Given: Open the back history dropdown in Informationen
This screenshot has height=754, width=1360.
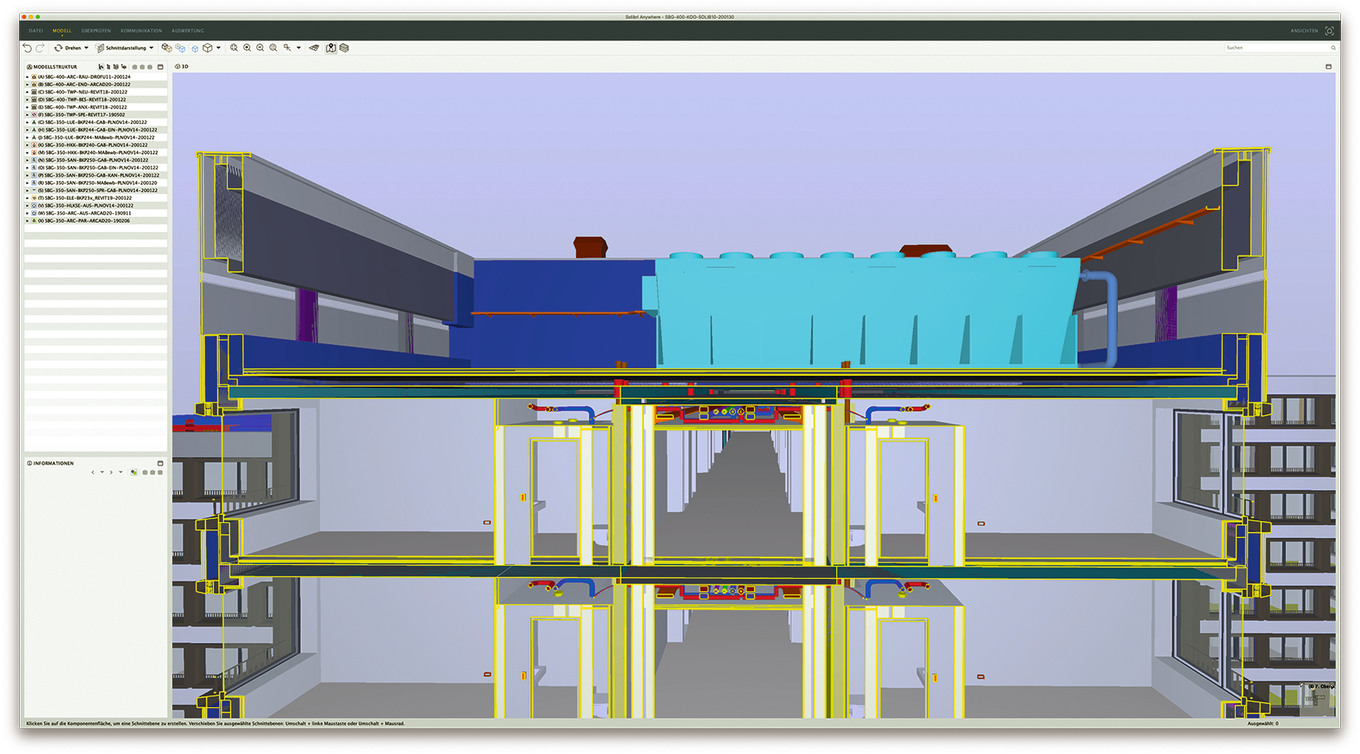Looking at the screenshot, I should (x=102, y=472).
